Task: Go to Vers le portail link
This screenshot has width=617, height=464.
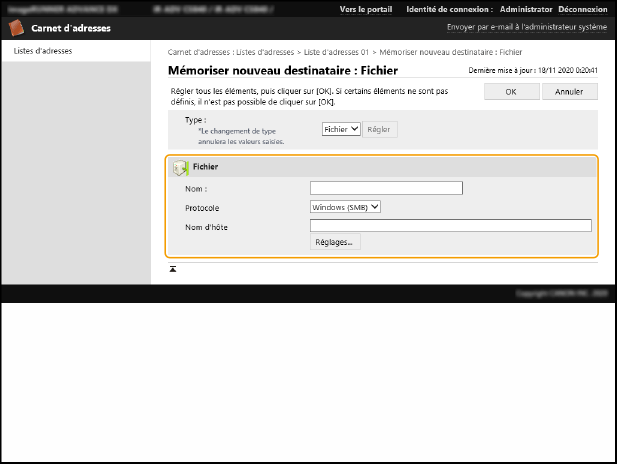Action: 368,8
